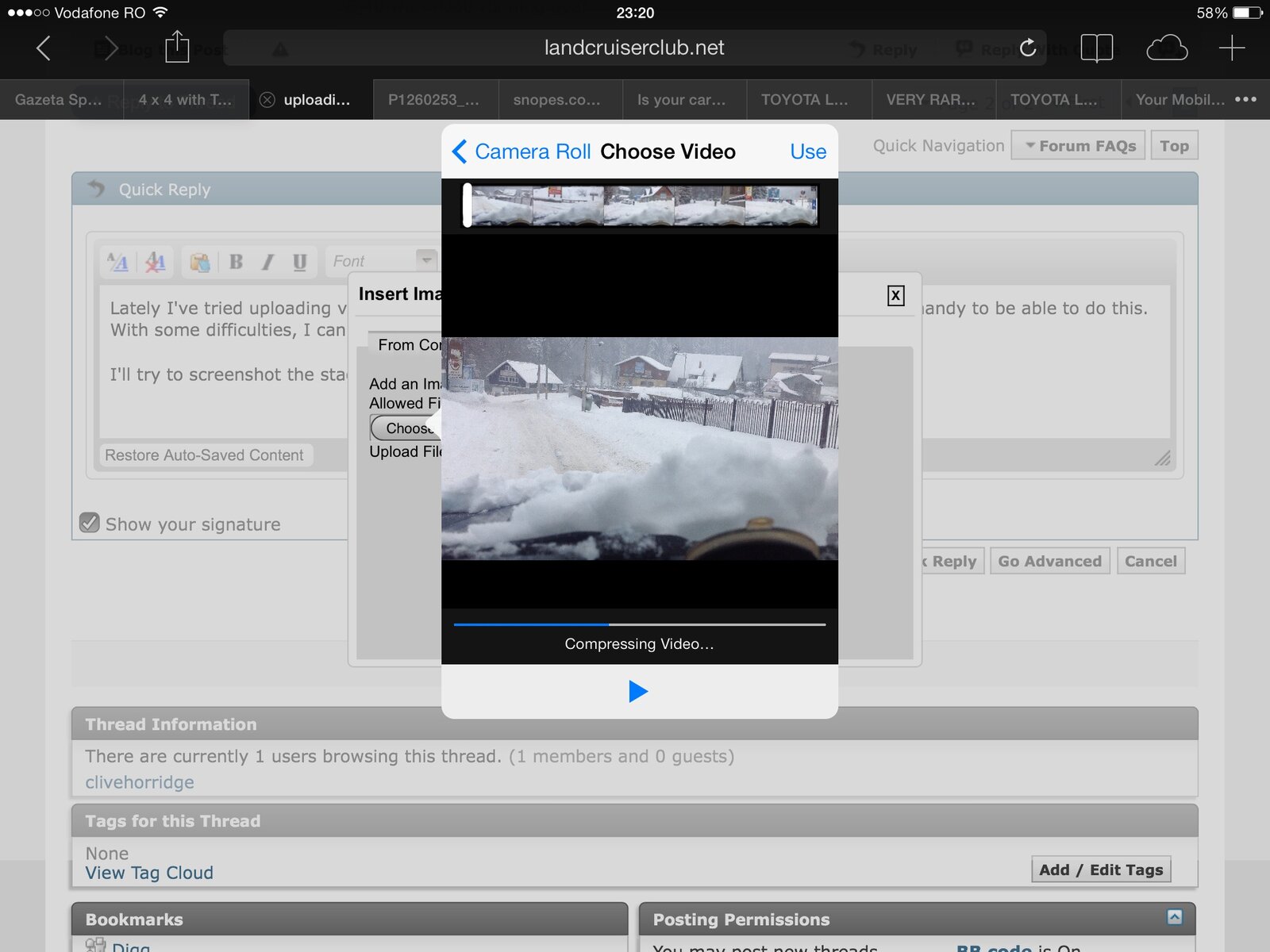The image size is (1270, 952).
Task: Open the Font dropdown
Action: coord(382,261)
